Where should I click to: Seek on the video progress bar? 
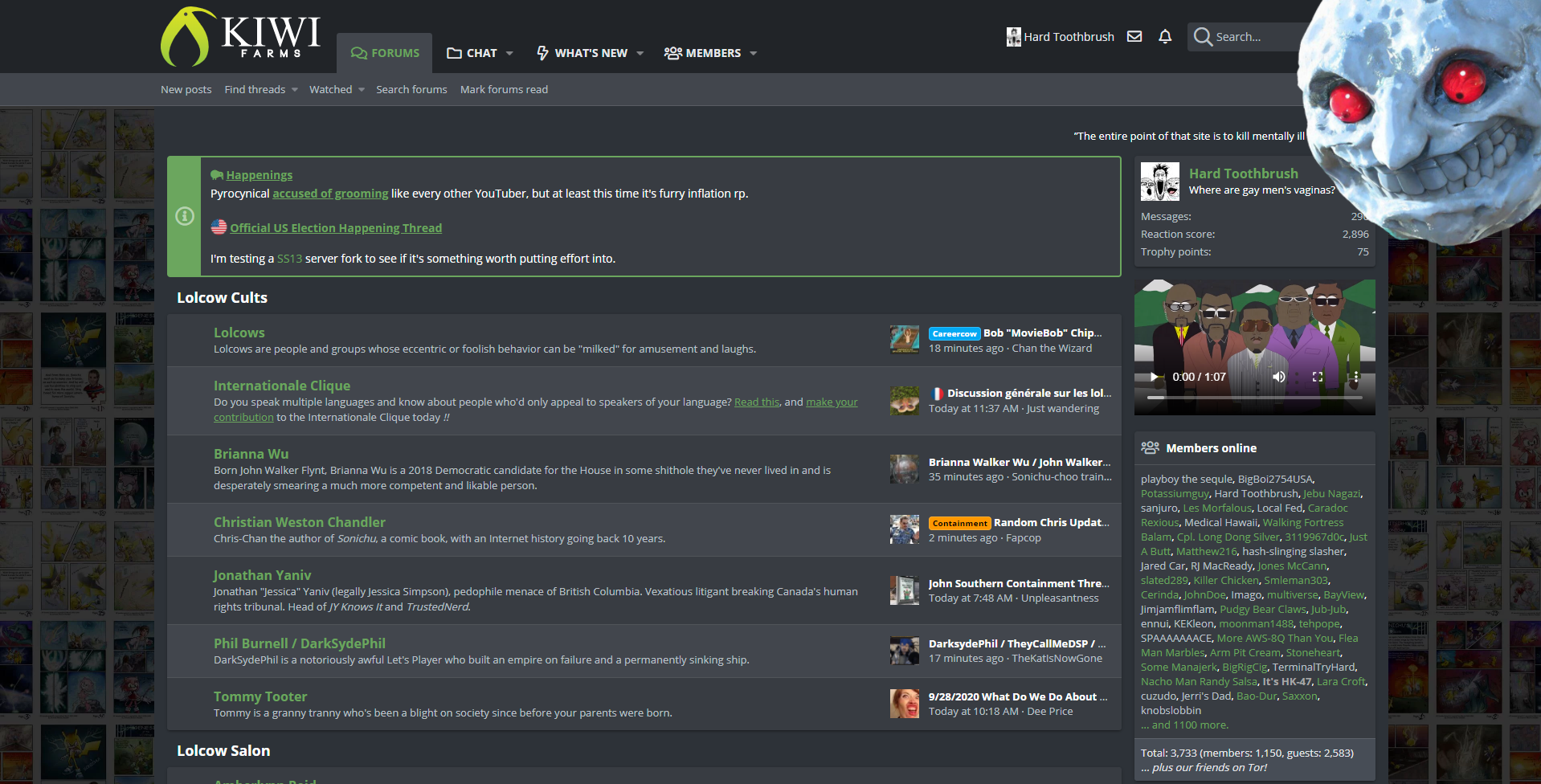coord(1254,397)
